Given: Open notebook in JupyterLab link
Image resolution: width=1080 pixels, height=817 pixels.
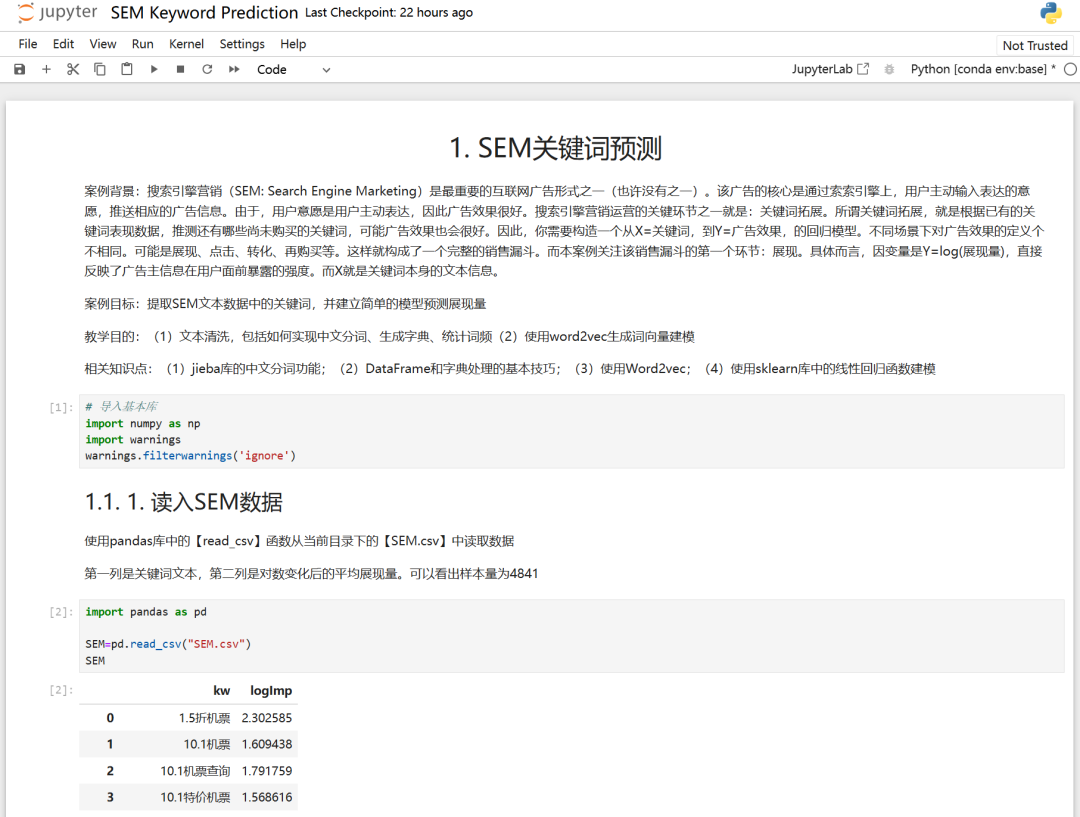Looking at the screenshot, I should (x=830, y=69).
